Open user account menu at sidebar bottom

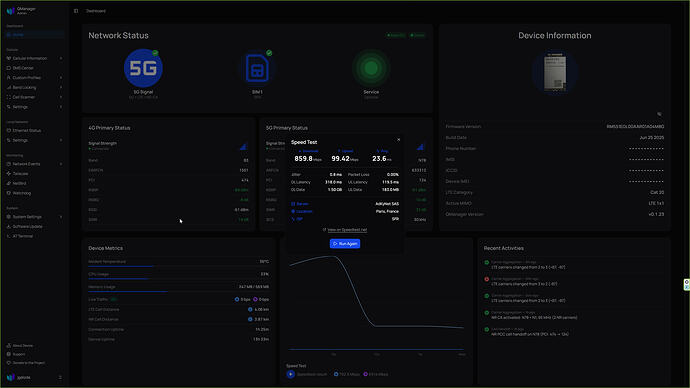tap(34, 377)
